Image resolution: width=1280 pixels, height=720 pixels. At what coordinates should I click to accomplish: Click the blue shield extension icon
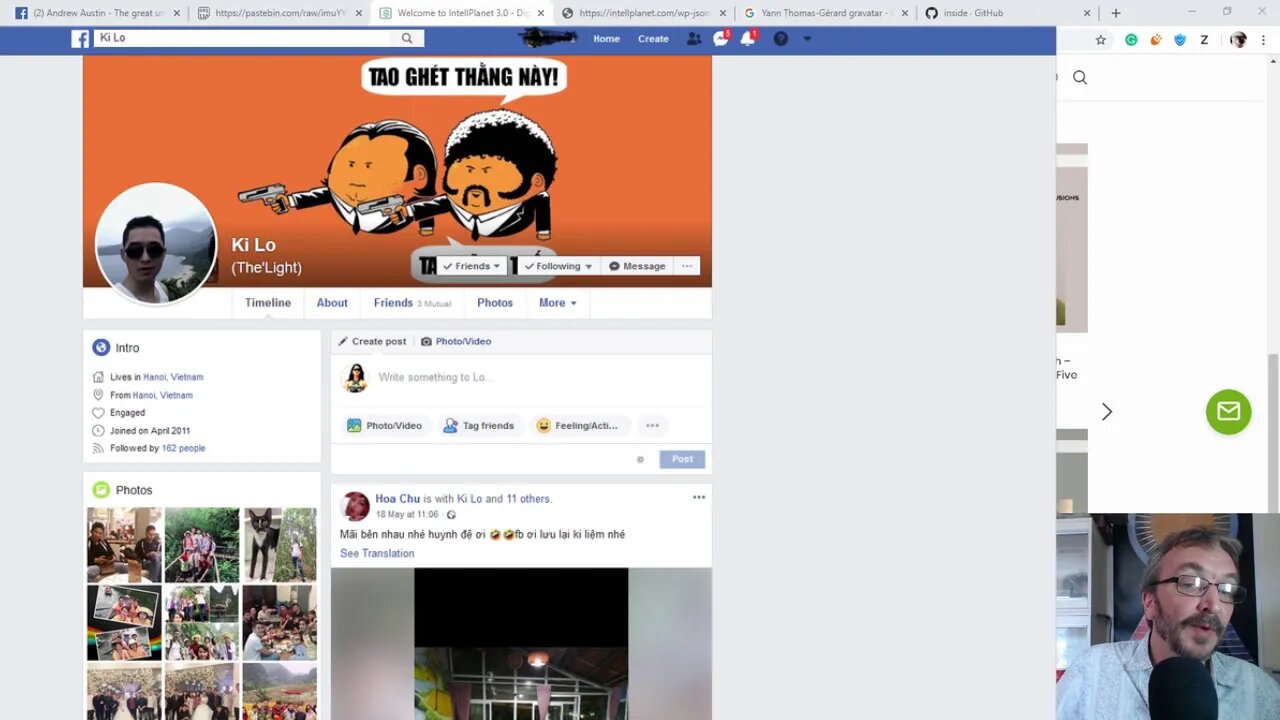(1180, 40)
